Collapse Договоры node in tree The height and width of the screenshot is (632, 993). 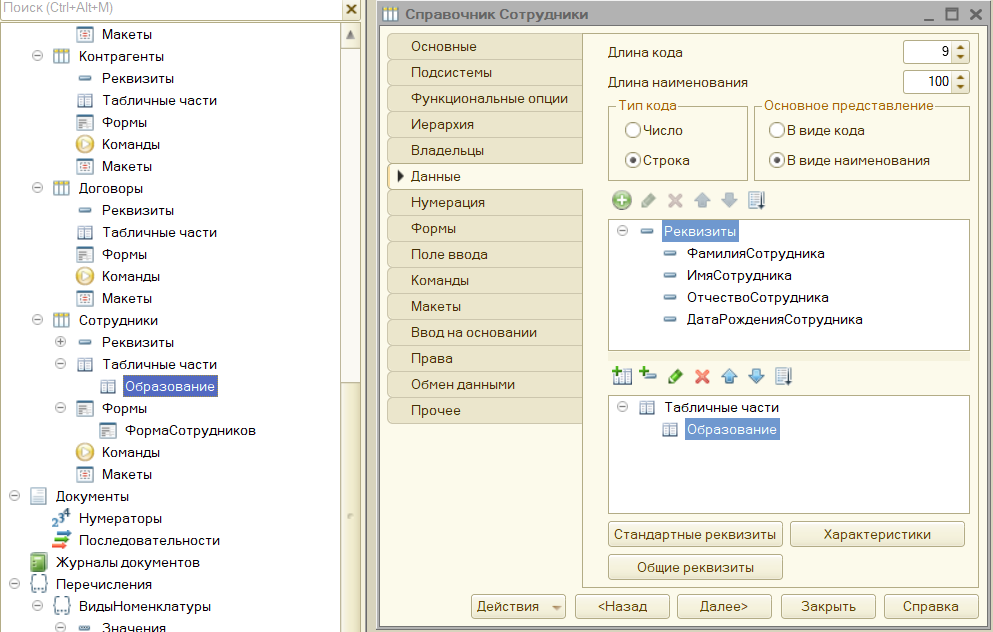[37, 187]
